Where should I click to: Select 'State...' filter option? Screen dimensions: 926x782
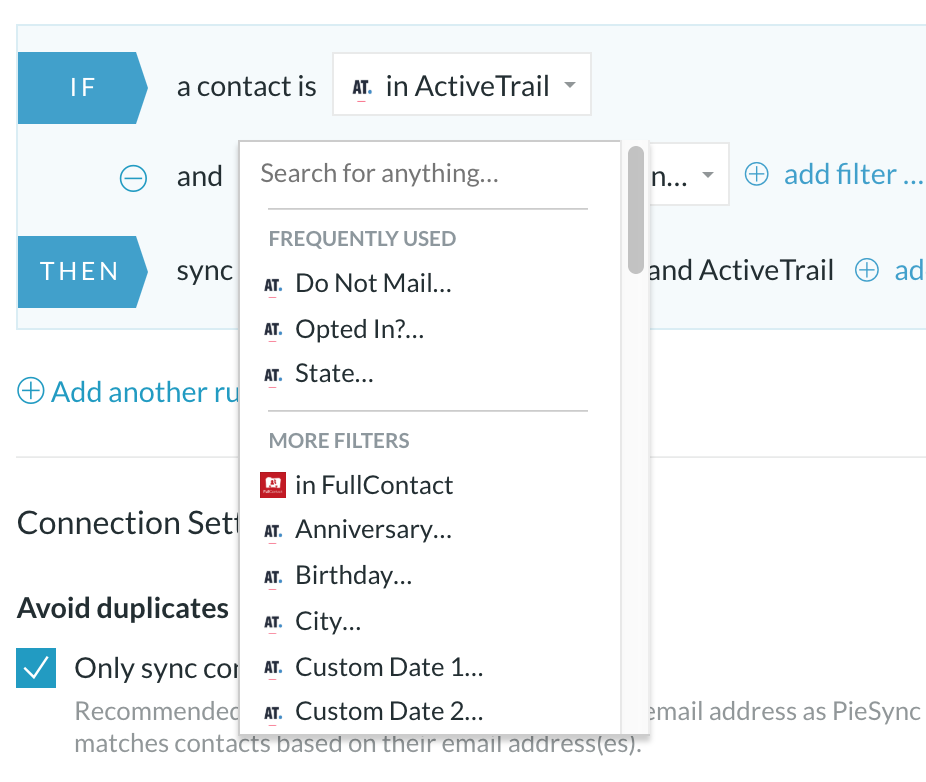tap(334, 373)
